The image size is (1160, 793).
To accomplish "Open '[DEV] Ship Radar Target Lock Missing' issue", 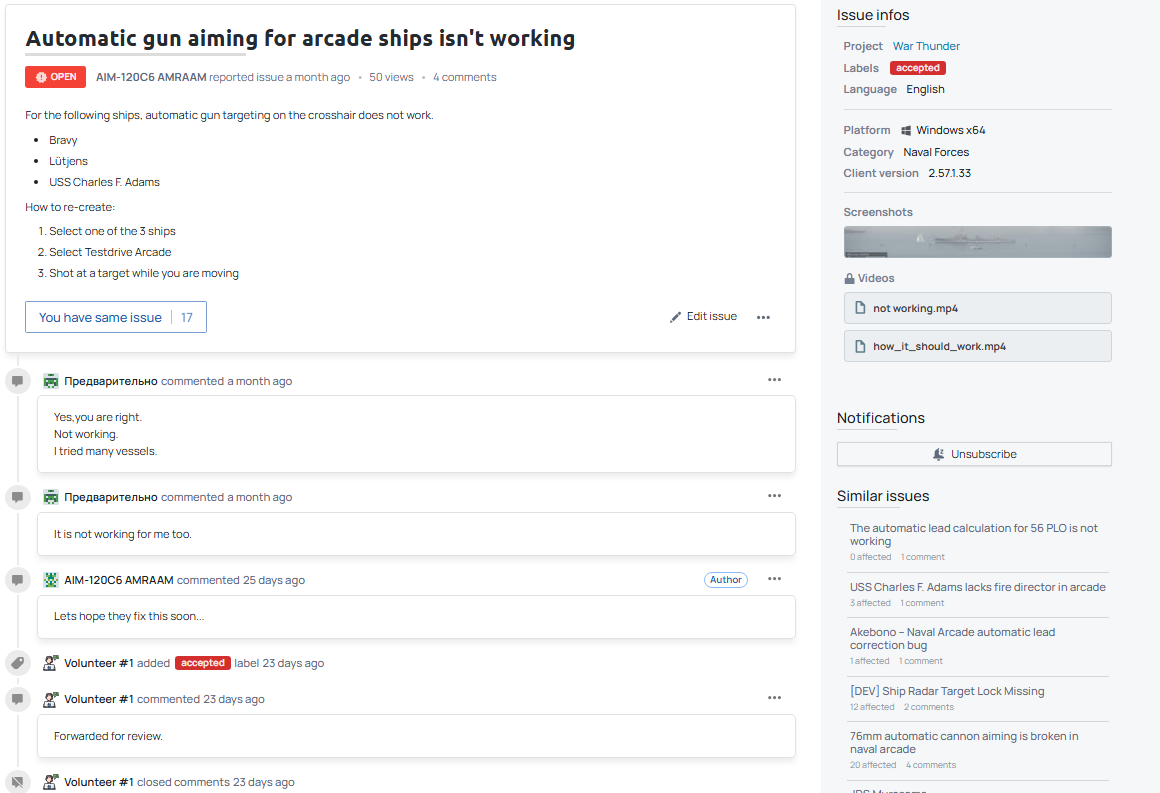I will 947,691.
